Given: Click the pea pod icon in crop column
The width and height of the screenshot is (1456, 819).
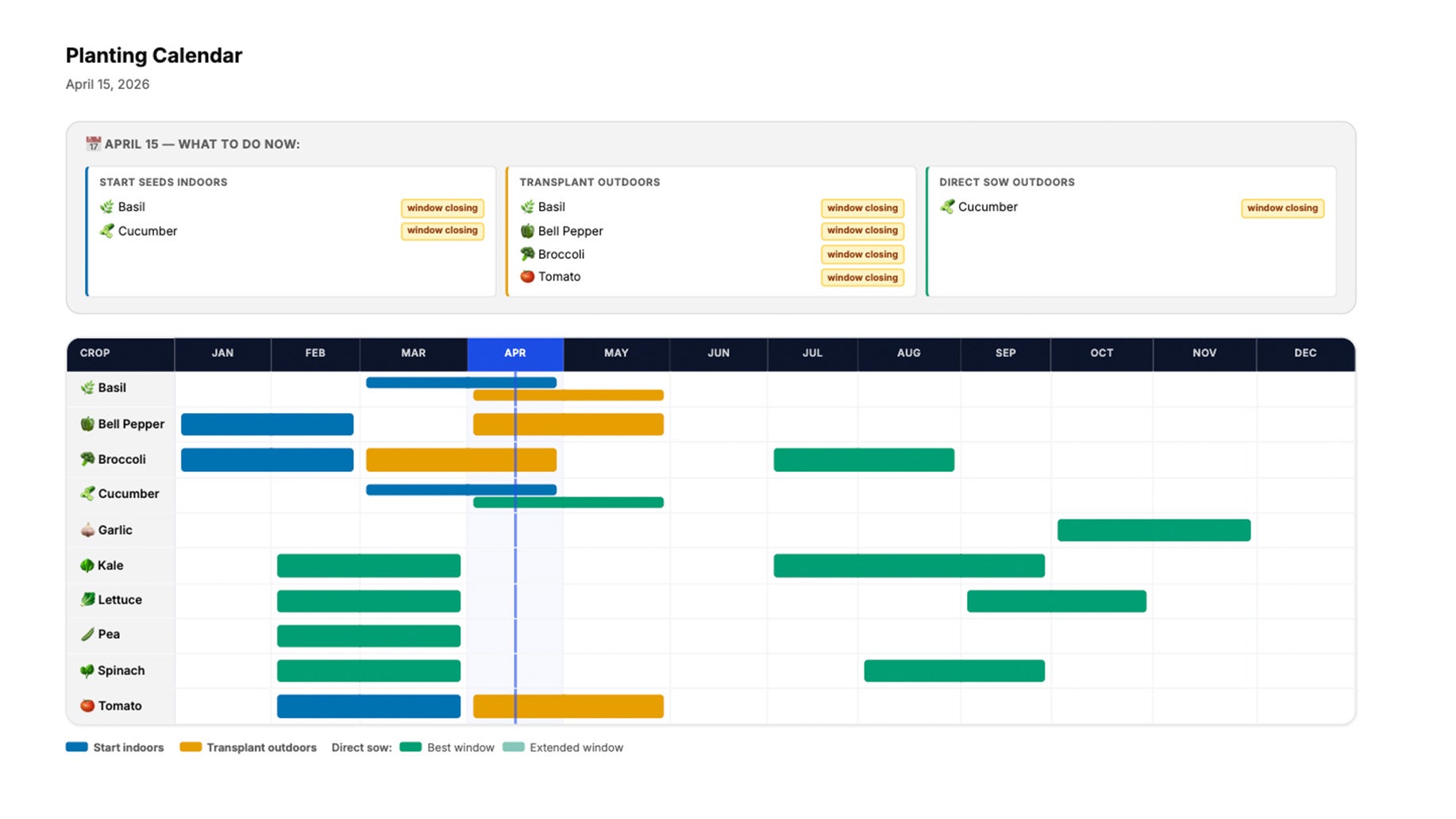Looking at the screenshot, I should 87,634.
